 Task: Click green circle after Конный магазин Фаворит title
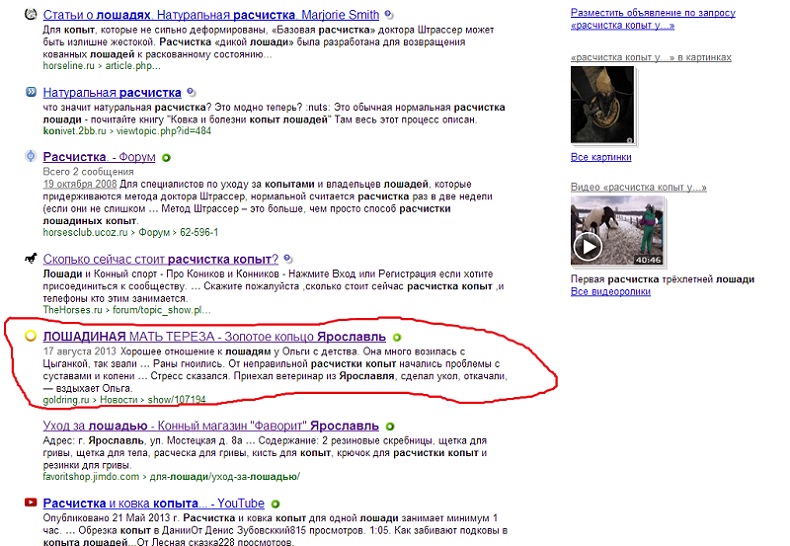(389, 425)
